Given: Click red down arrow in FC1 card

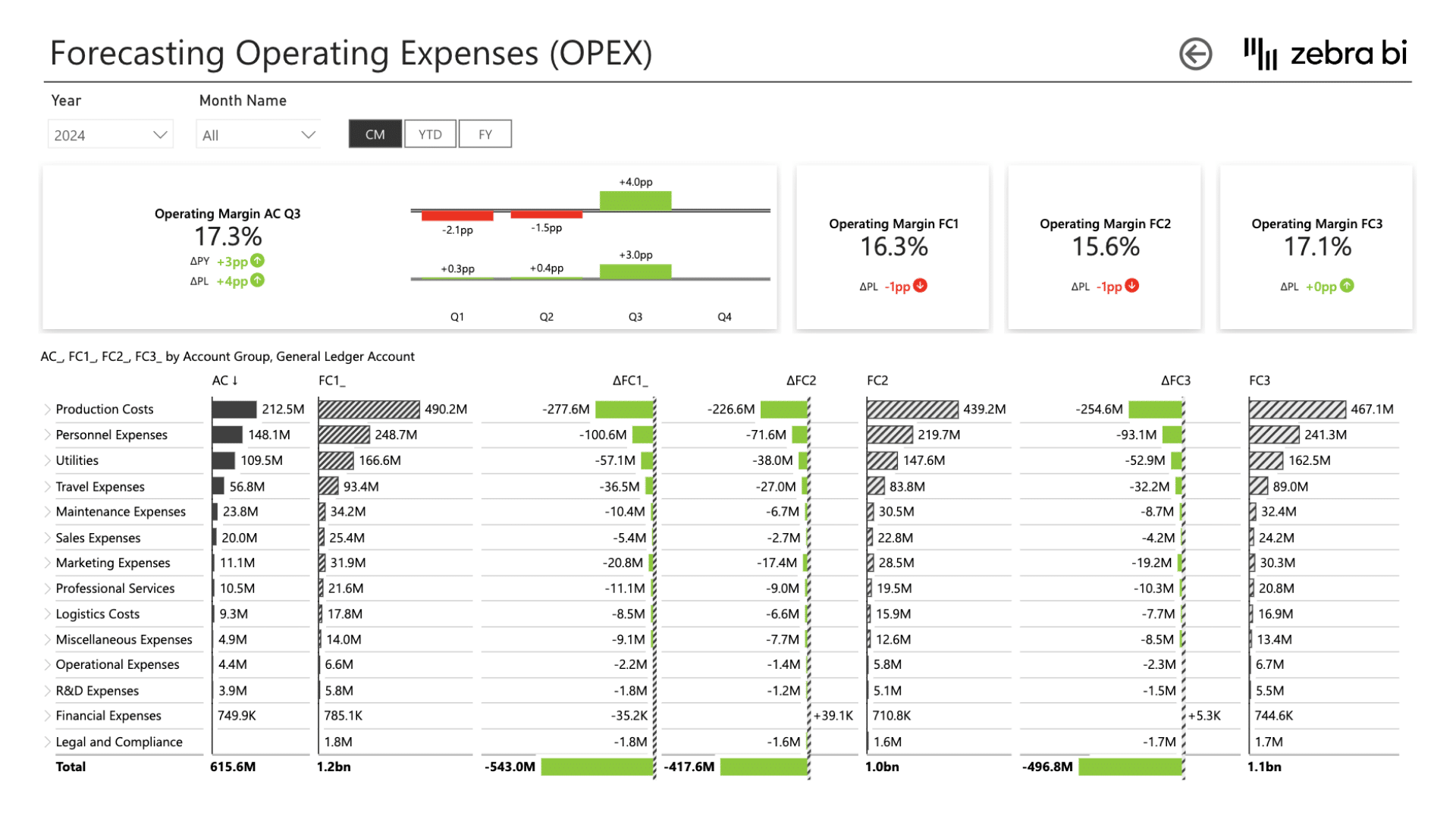Looking at the screenshot, I should tap(920, 286).
